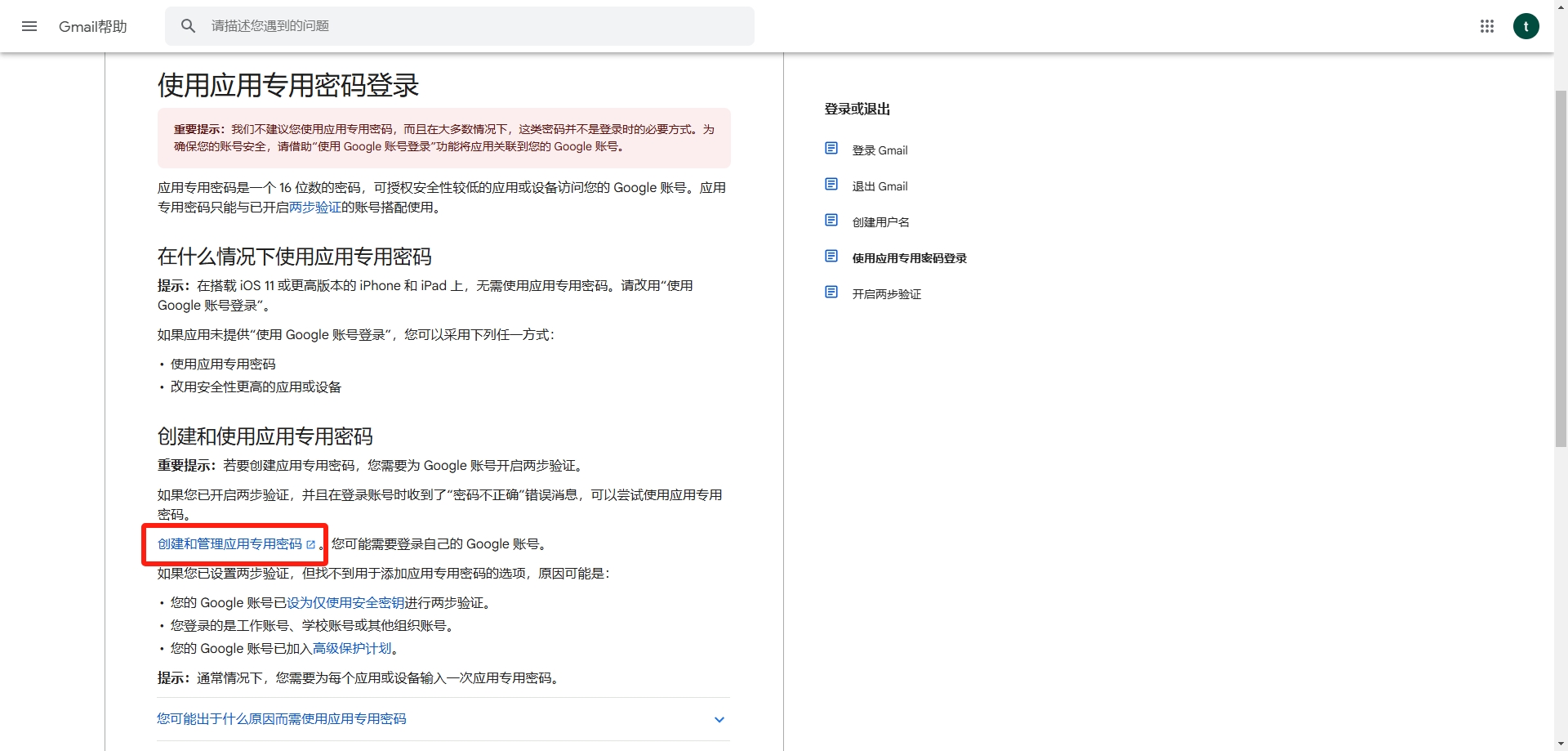This screenshot has width=1568, height=751.
Task: Expand 您可能出于什么原因而需使用应用专用密码 chevron
Action: coord(719,720)
